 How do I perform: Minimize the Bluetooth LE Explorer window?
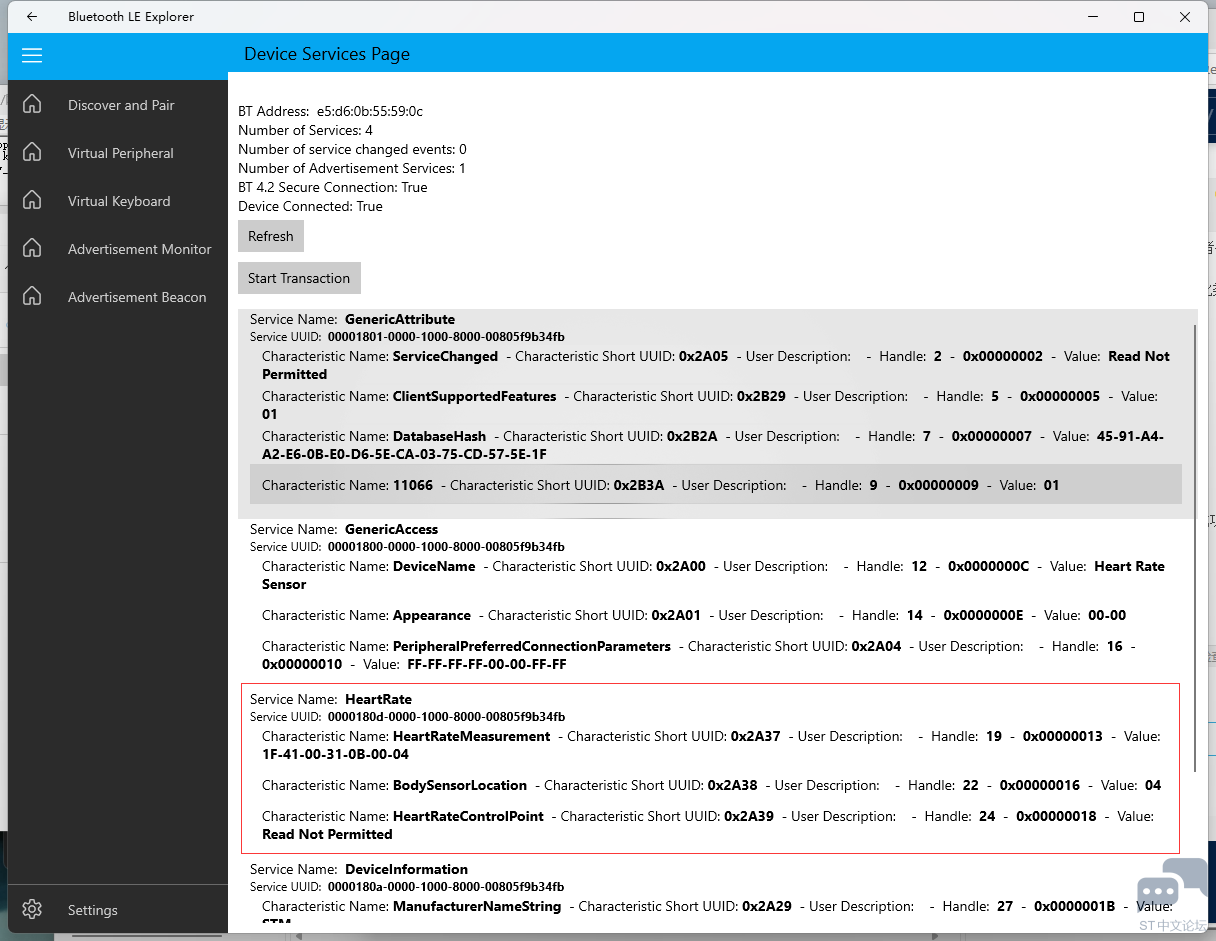[1093, 17]
